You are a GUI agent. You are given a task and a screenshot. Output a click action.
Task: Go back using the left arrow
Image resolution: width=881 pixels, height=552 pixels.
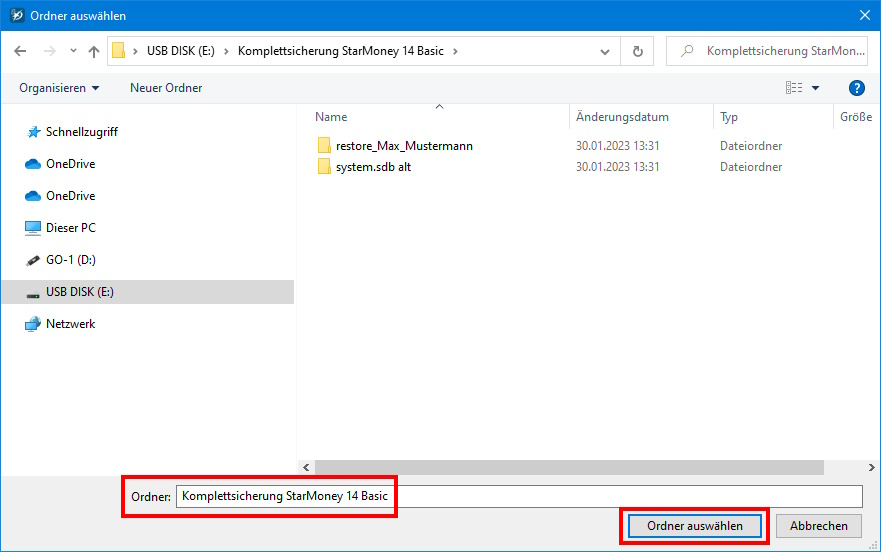pyautogui.click(x=20, y=51)
